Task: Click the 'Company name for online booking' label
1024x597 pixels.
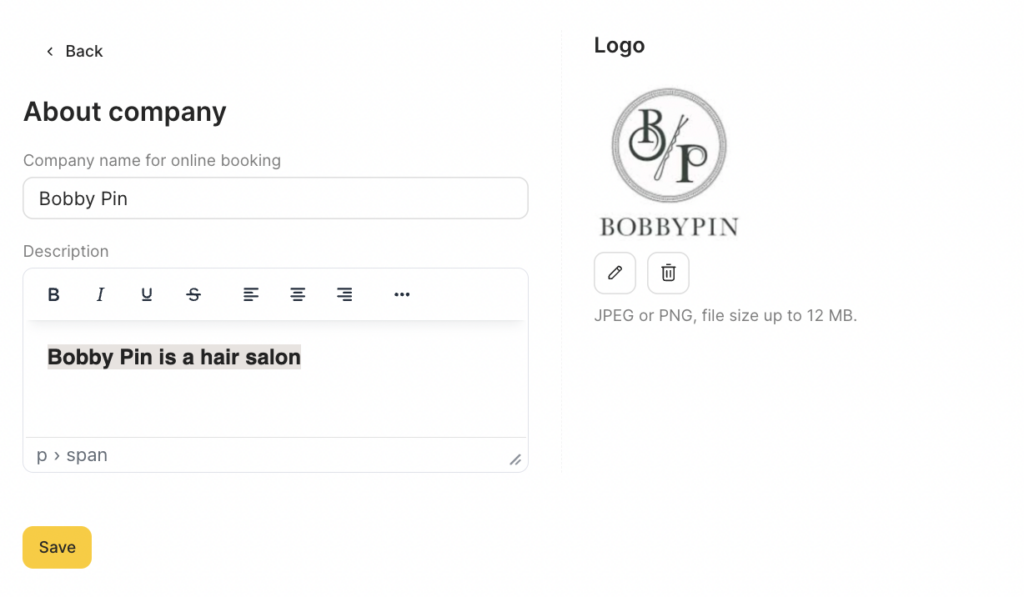Action: tap(152, 160)
